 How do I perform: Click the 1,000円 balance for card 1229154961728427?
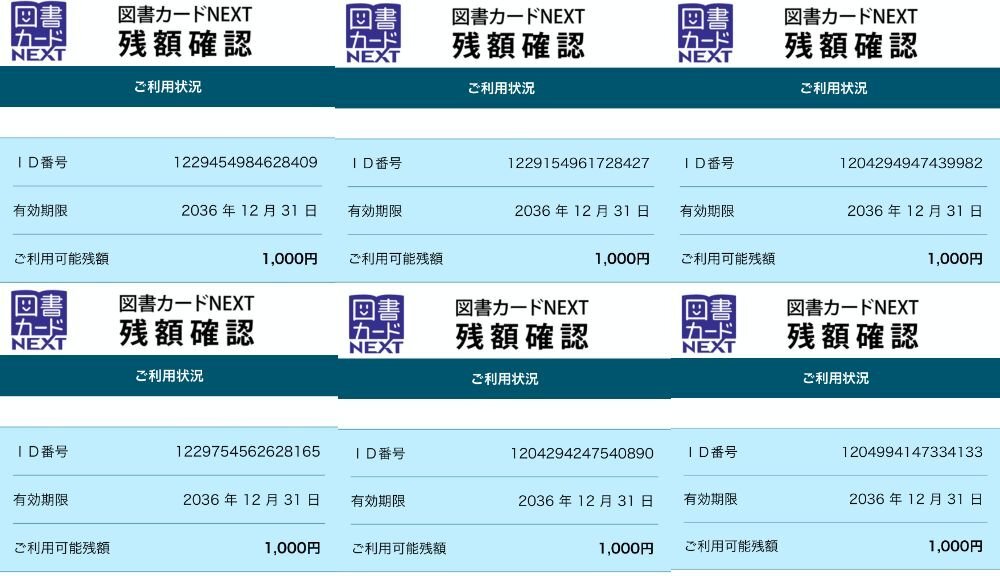(x=622, y=259)
